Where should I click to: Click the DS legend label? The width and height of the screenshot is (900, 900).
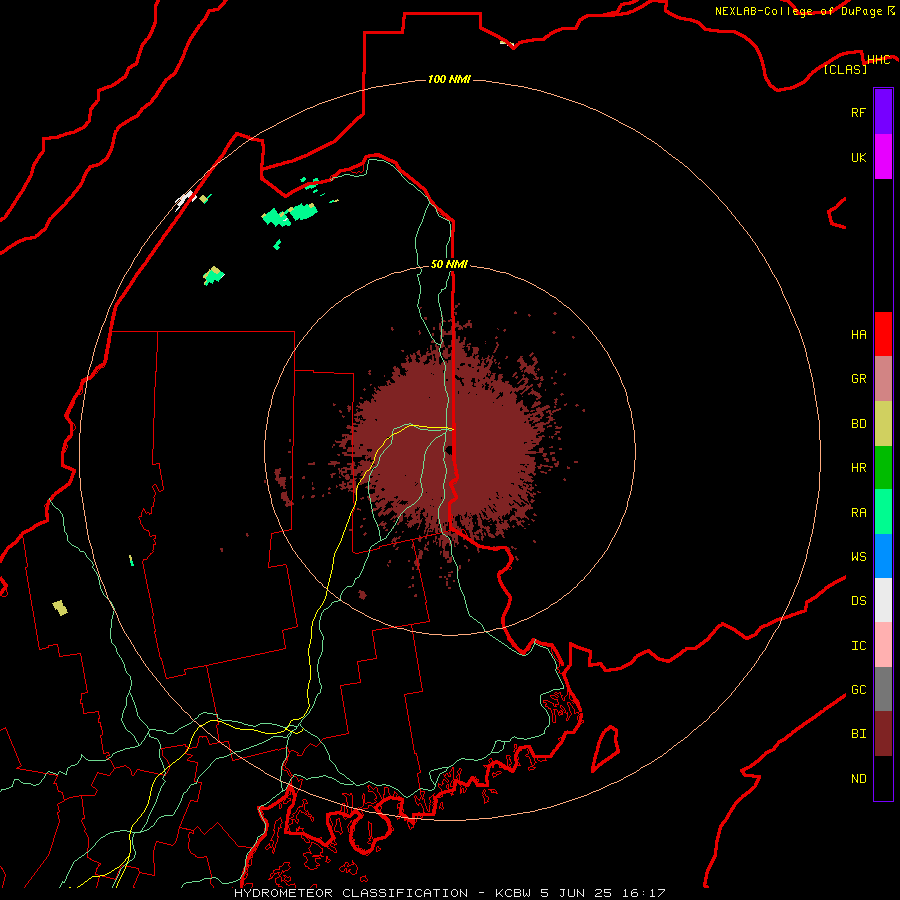[858, 601]
